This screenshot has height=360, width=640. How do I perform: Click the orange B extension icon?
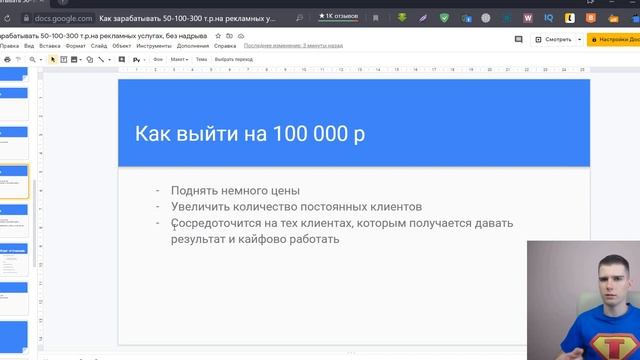tap(591, 18)
